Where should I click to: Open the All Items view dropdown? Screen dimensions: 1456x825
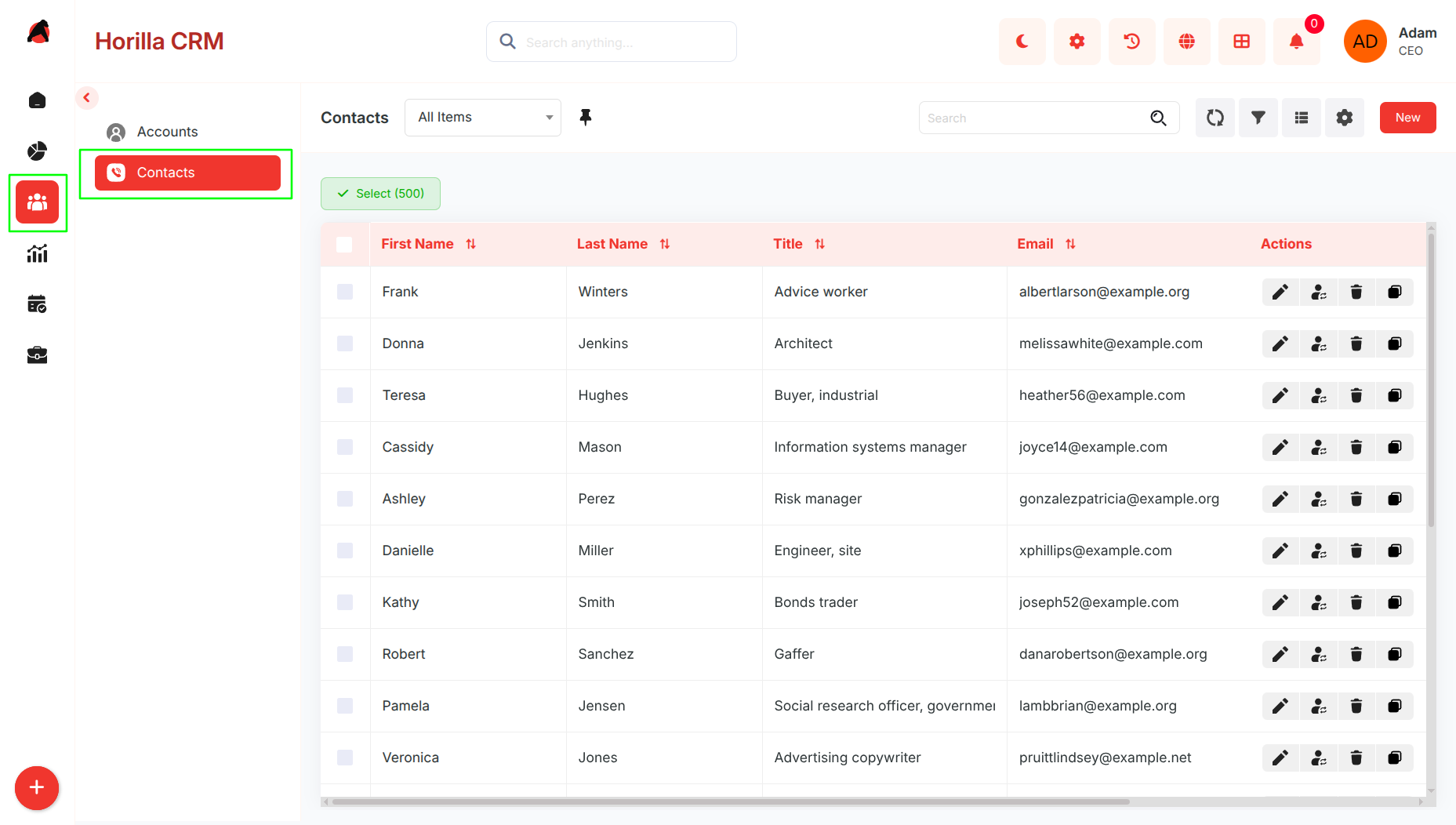[483, 118]
